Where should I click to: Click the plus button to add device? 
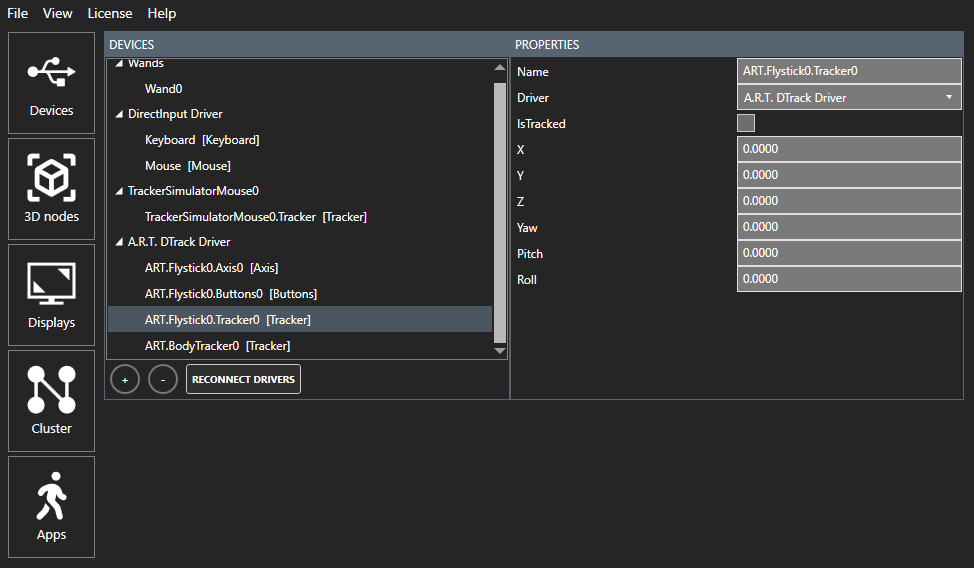(x=124, y=380)
